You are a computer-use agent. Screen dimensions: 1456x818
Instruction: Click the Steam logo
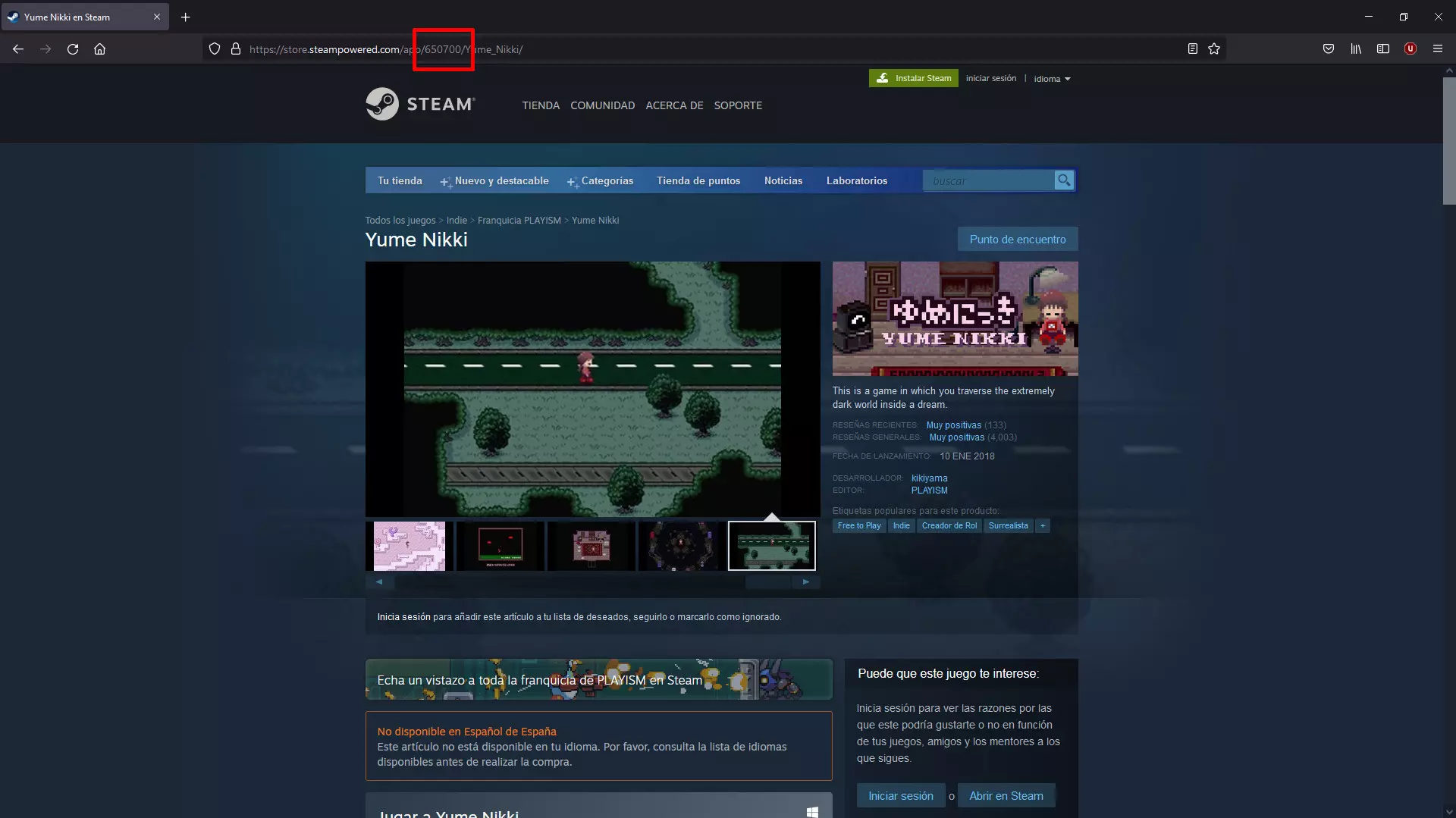[x=421, y=104]
